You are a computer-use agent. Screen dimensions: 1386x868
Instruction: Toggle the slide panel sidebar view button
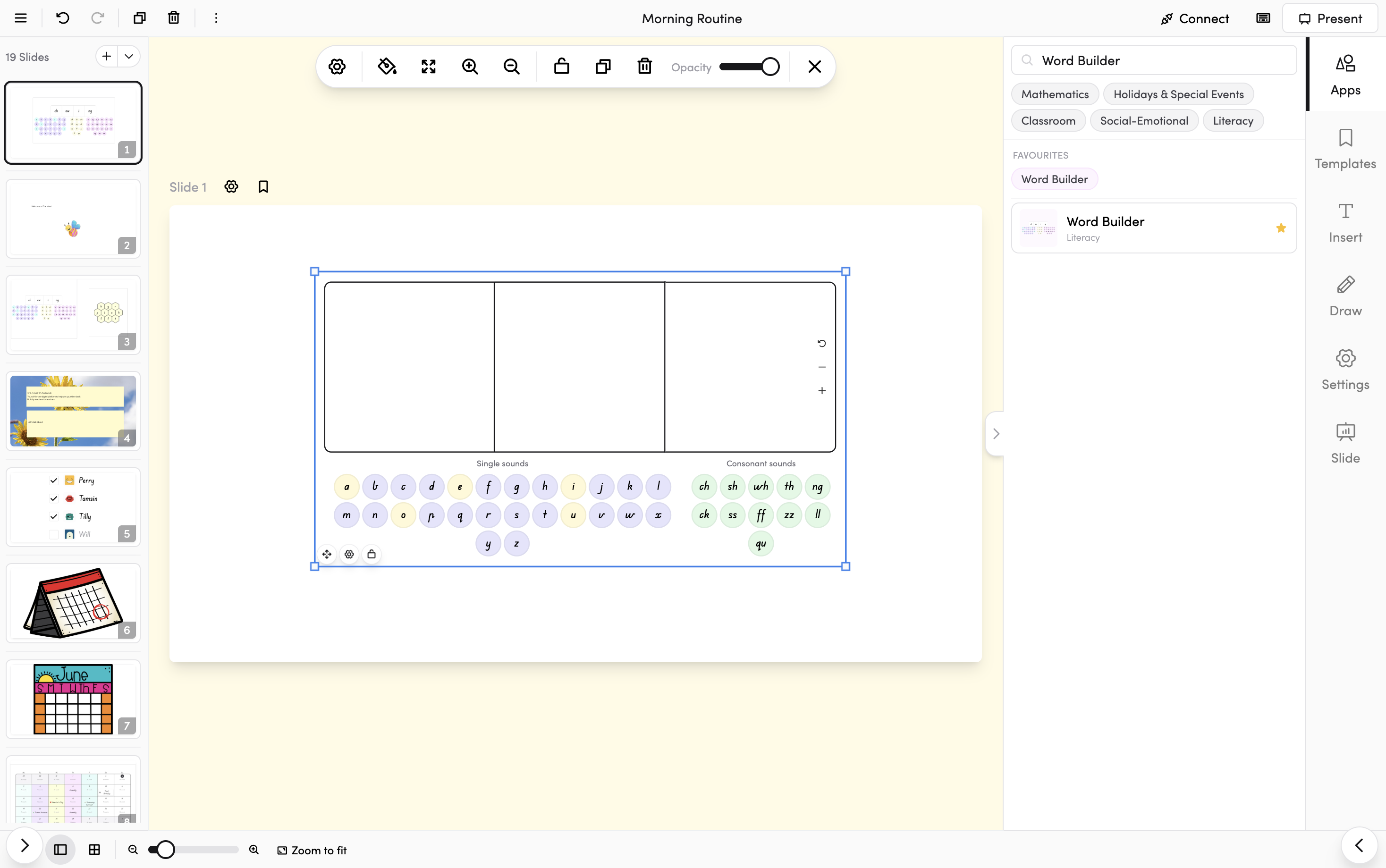click(x=60, y=850)
